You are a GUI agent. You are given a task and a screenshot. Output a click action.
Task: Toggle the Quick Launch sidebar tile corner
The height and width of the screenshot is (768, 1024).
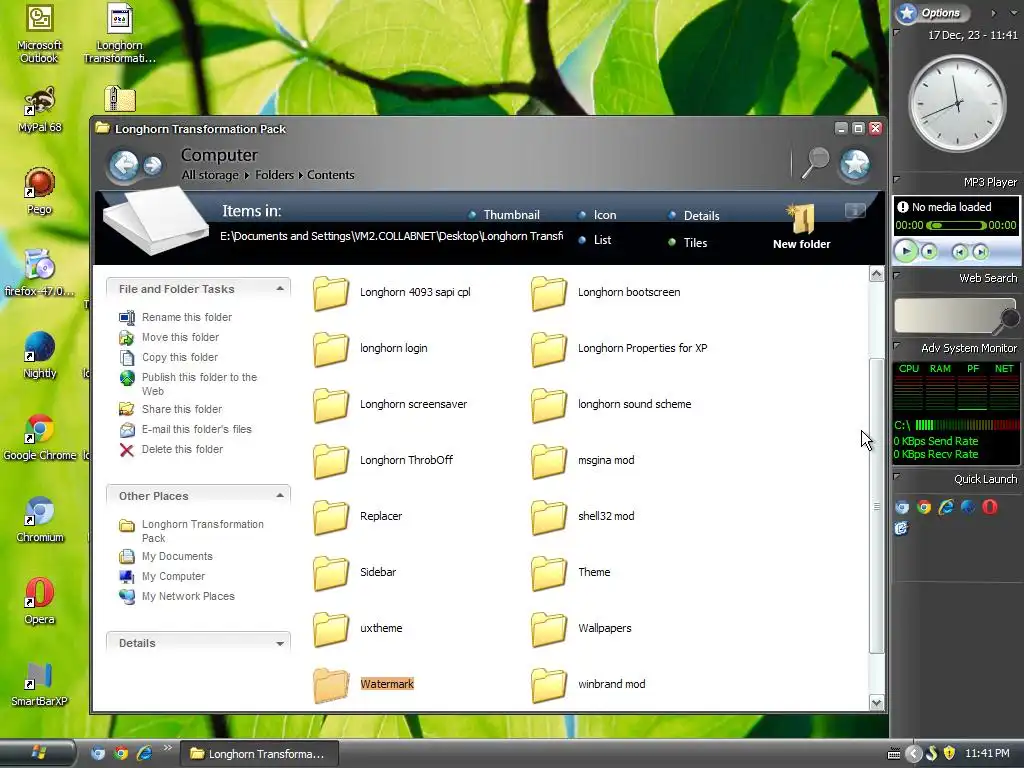[x=897, y=476]
